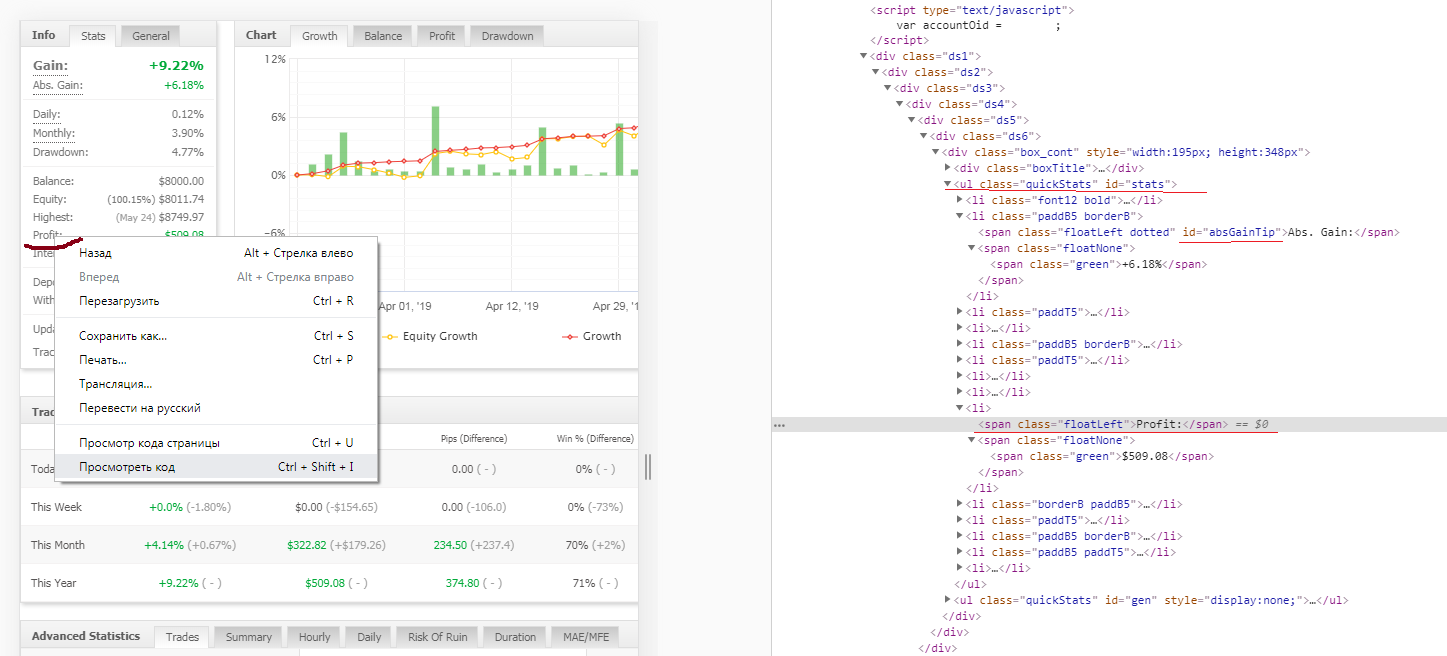Expand the ul id="gen" node

point(948,600)
